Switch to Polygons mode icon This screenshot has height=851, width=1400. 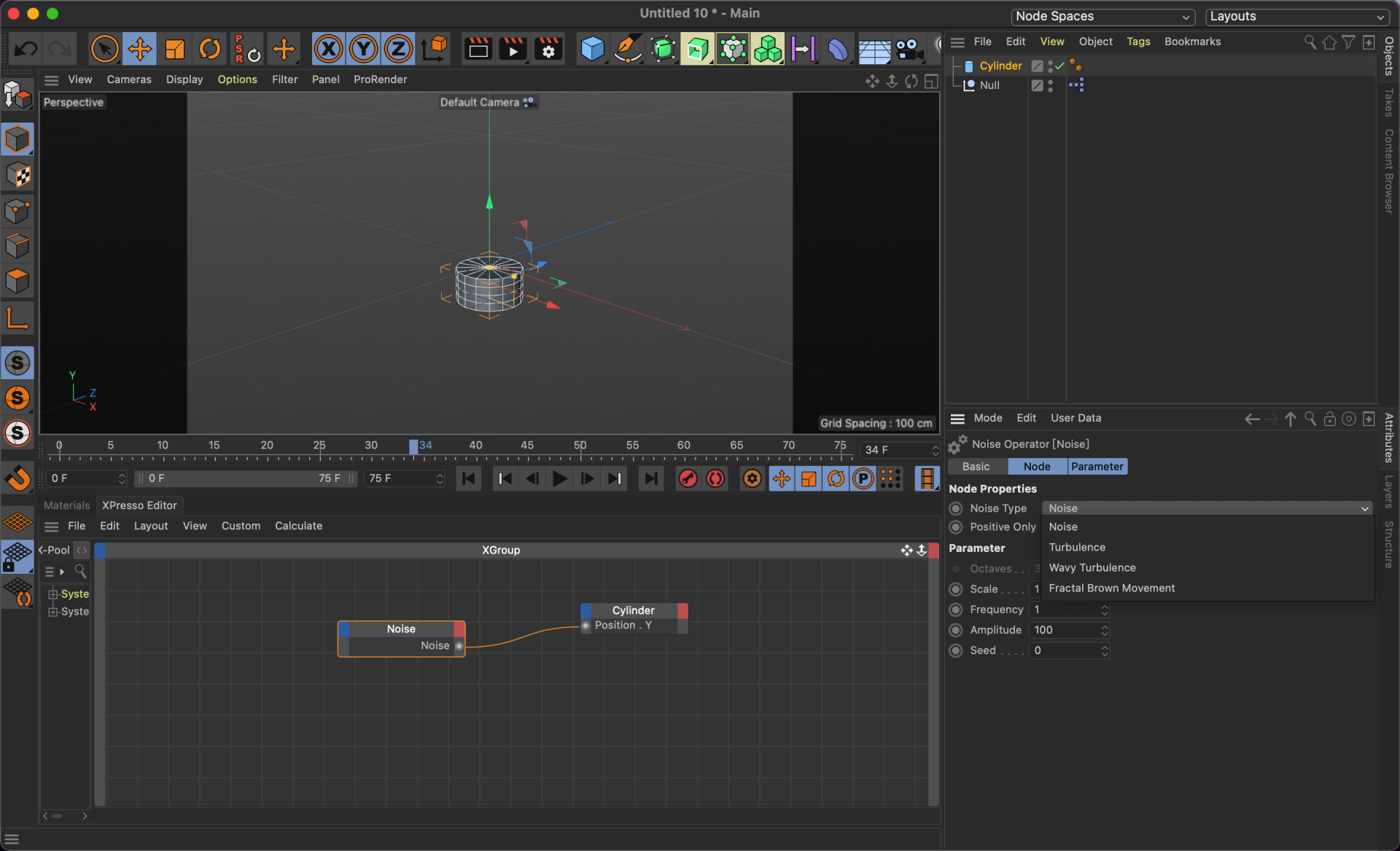pyautogui.click(x=17, y=281)
